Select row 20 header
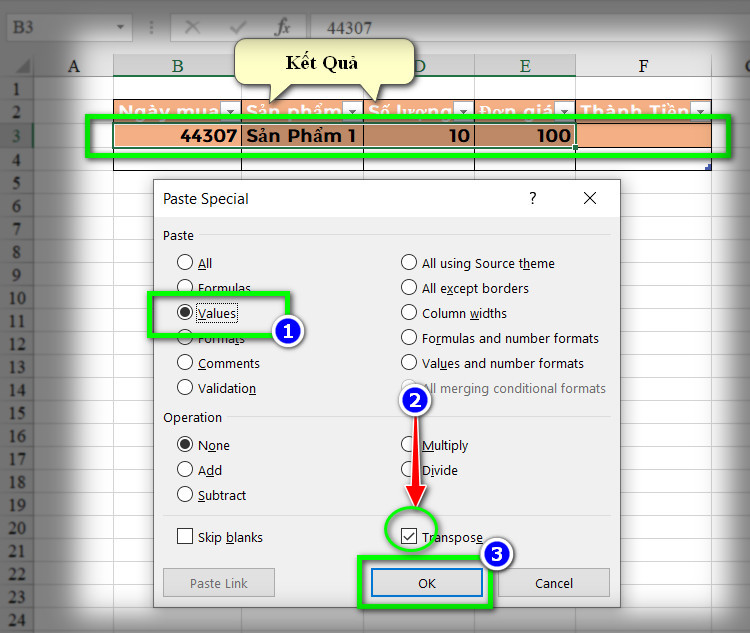 click(16, 528)
